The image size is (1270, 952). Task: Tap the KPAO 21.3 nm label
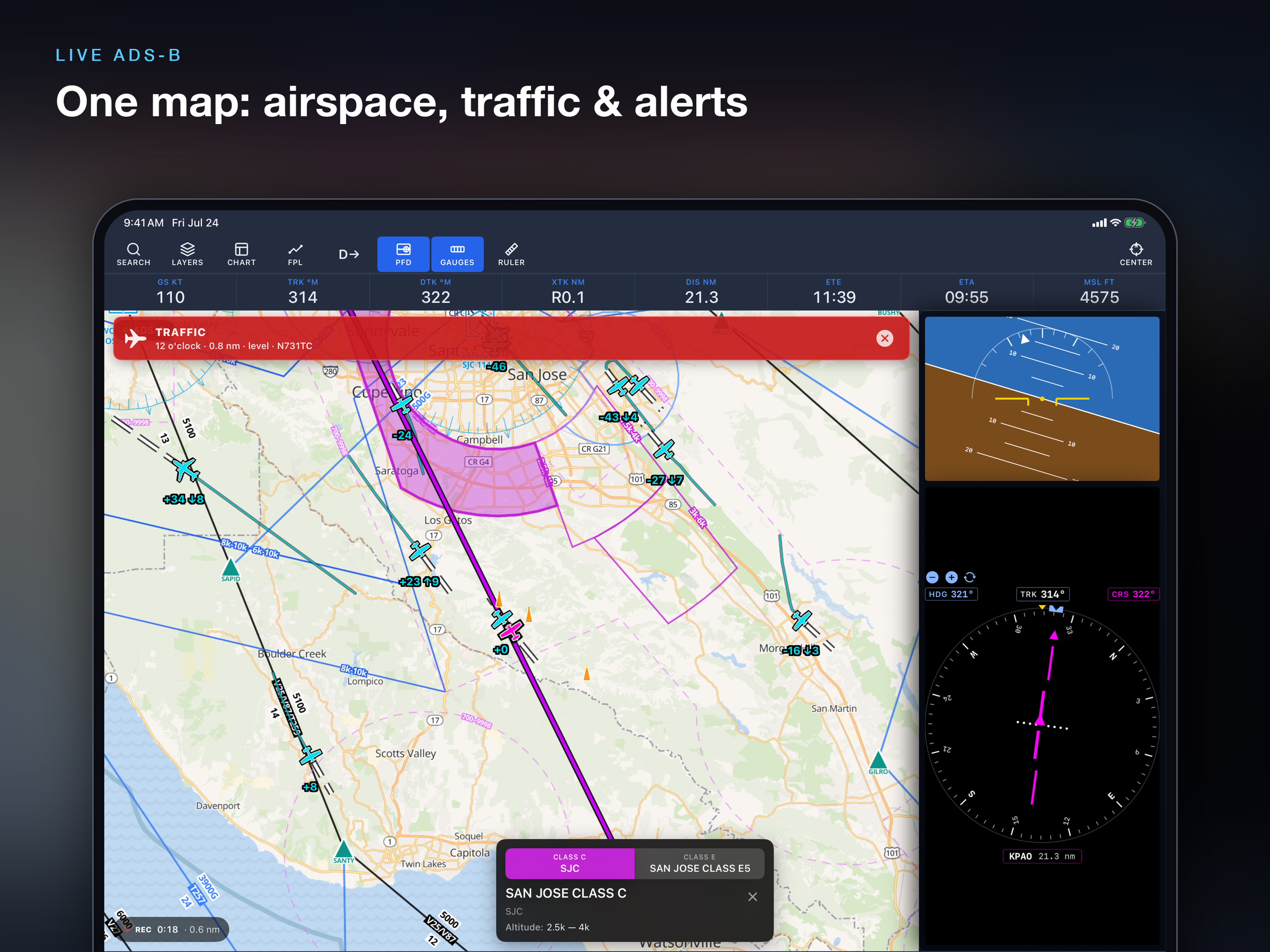(x=1041, y=856)
